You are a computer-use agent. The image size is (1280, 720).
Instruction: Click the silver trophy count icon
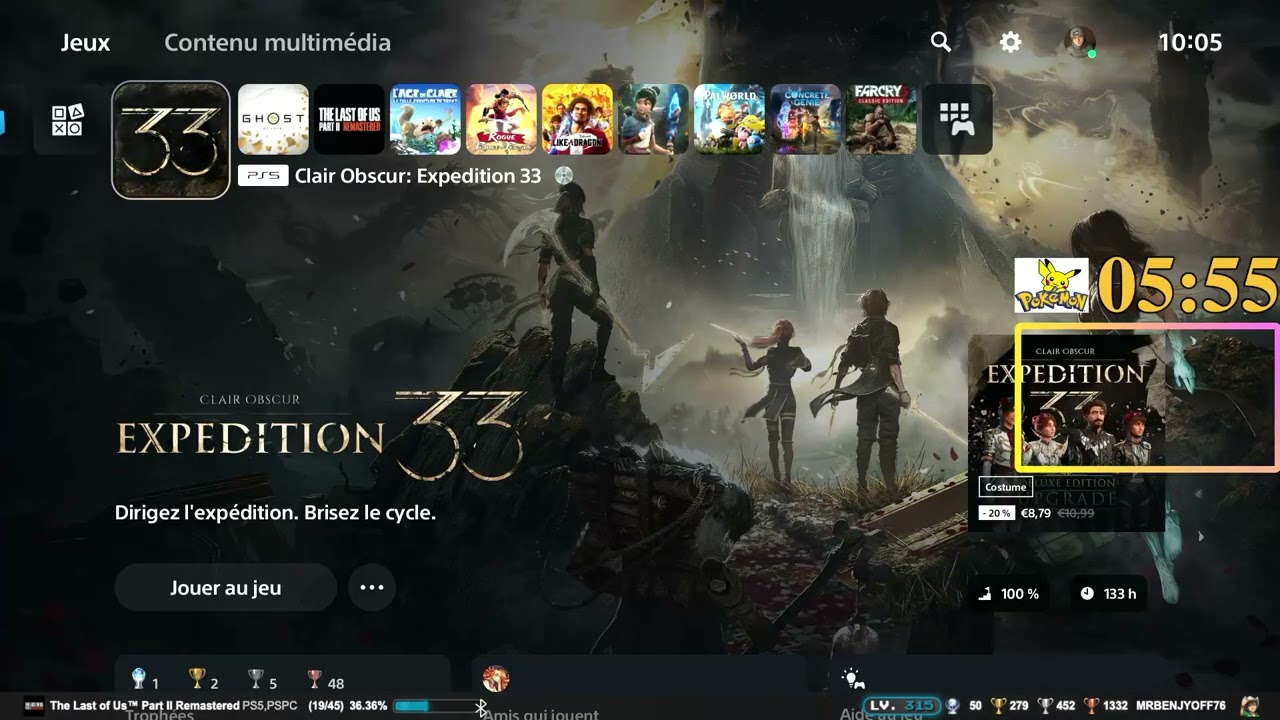pos(256,680)
